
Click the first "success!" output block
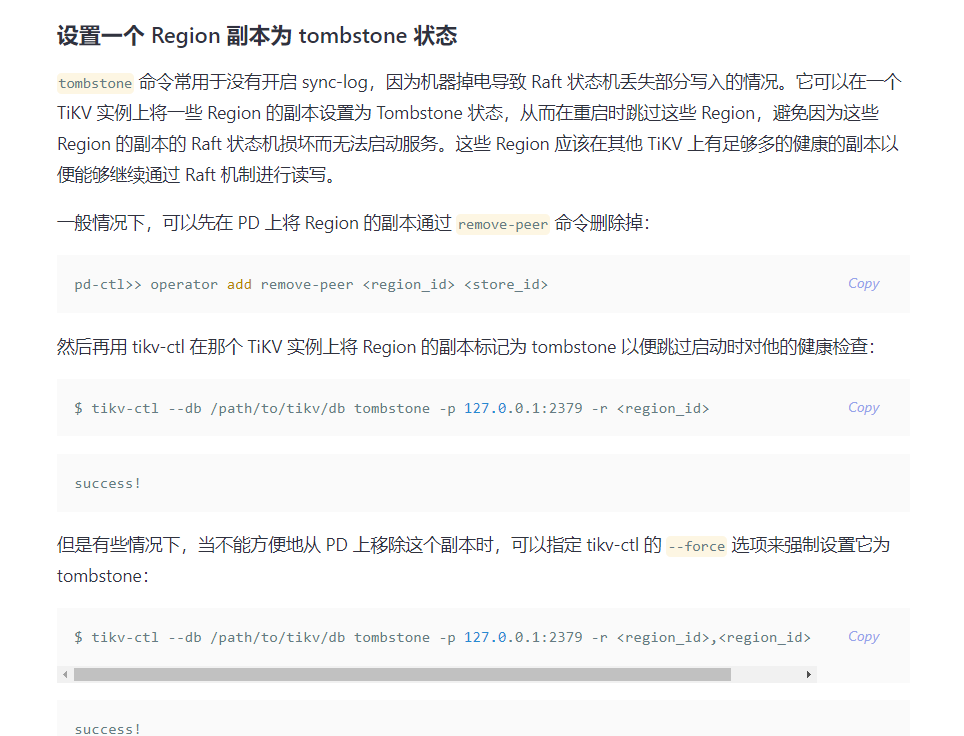click(108, 484)
